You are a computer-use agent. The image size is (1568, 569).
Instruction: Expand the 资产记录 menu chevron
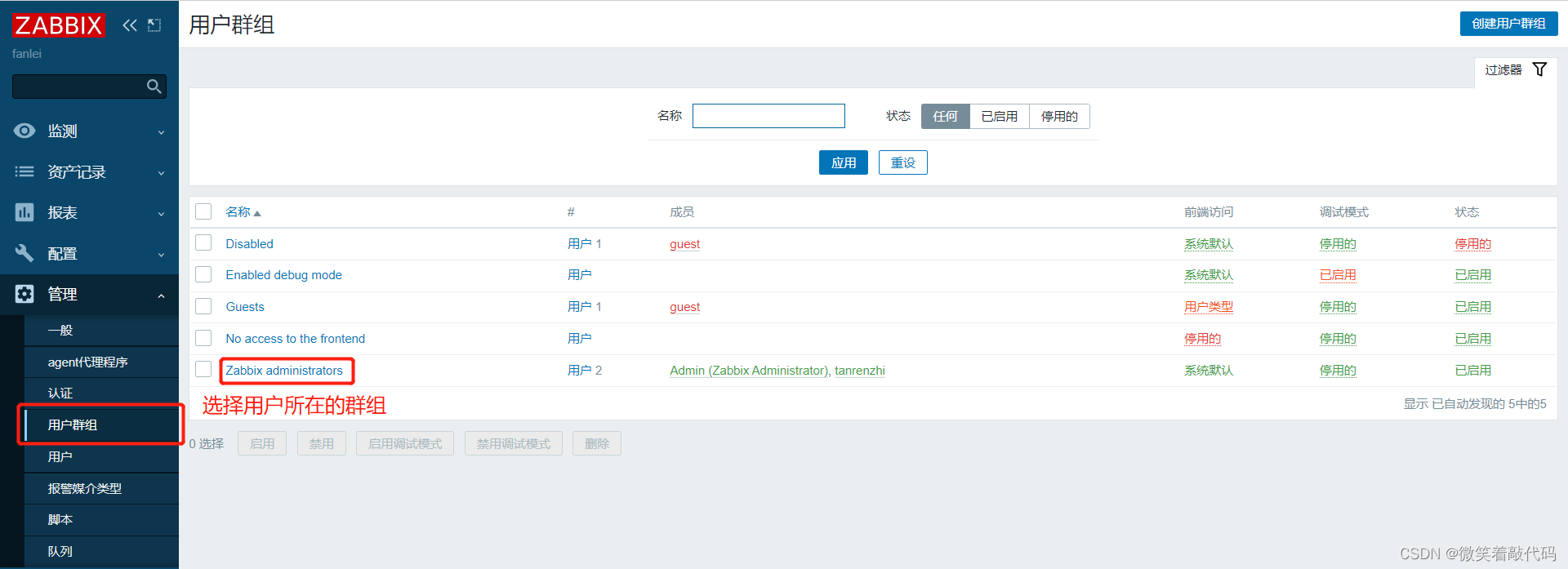click(x=161, y=173)
